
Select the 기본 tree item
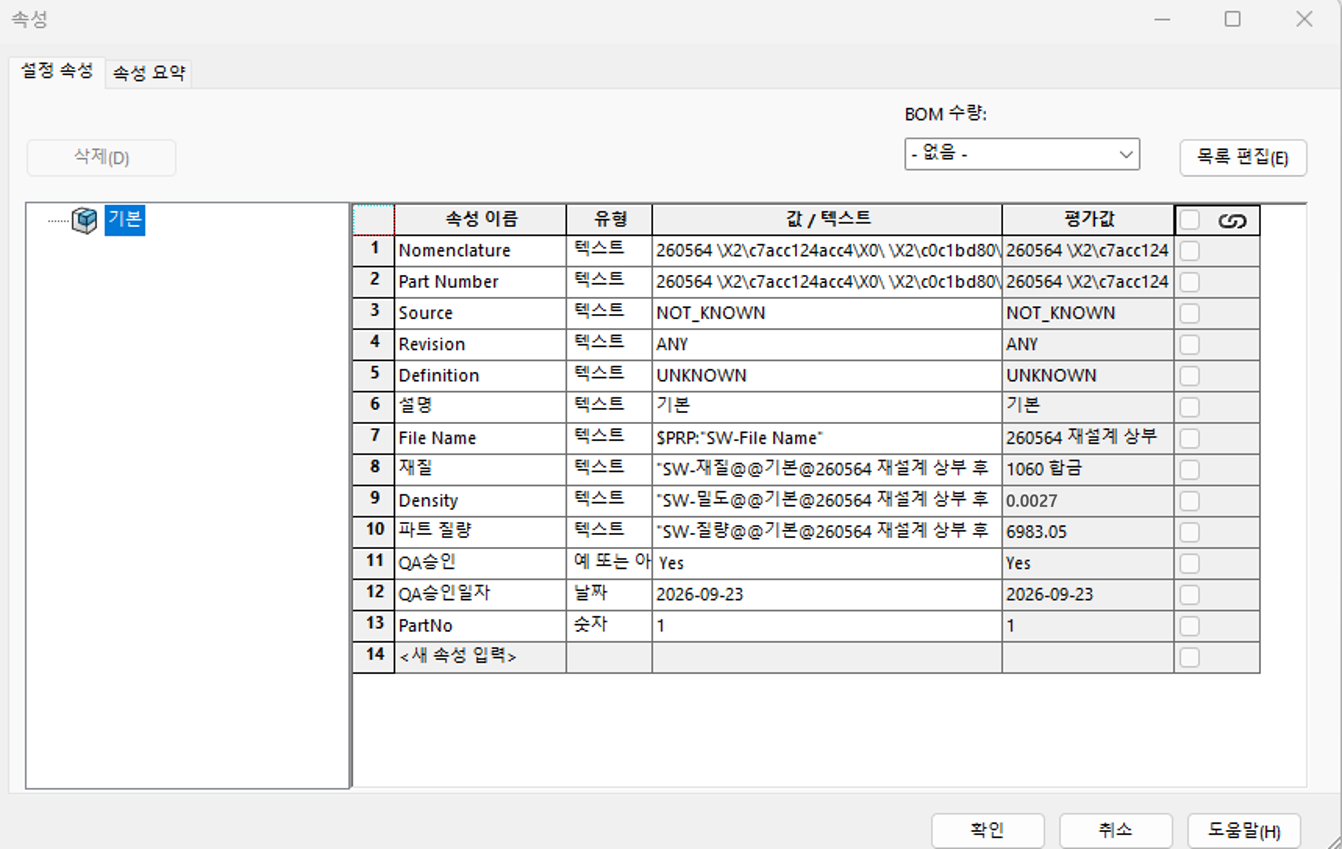tap(125, 220)
